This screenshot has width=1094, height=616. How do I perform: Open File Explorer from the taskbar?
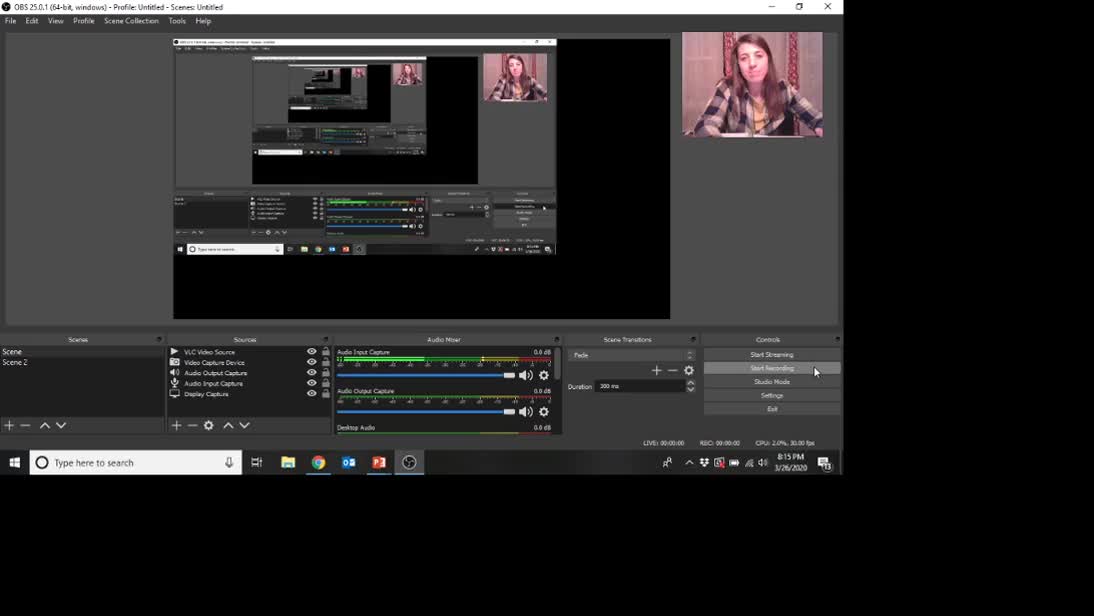click(288, 463)
